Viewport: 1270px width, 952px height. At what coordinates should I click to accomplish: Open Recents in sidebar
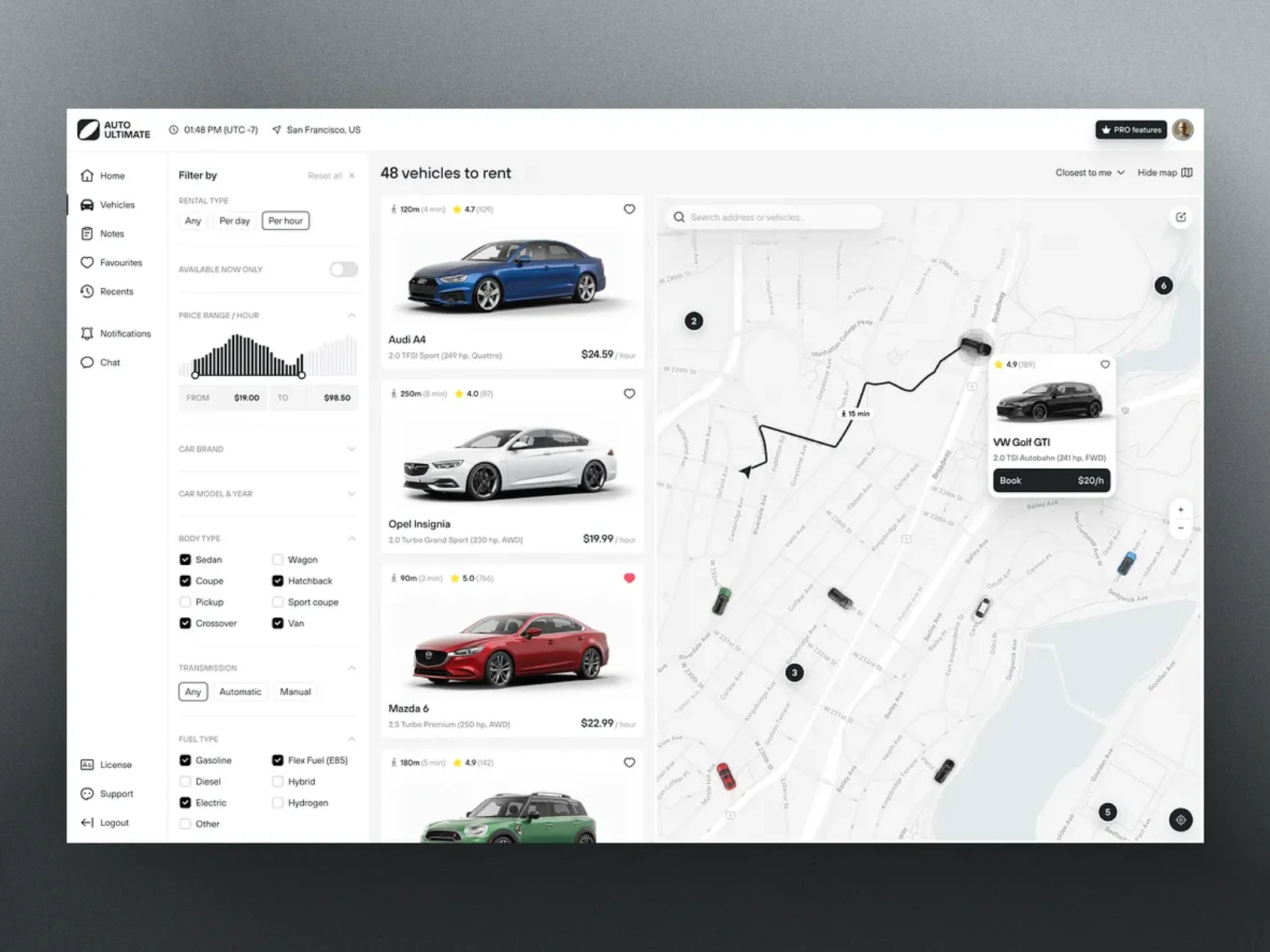(x=107, y=292)
